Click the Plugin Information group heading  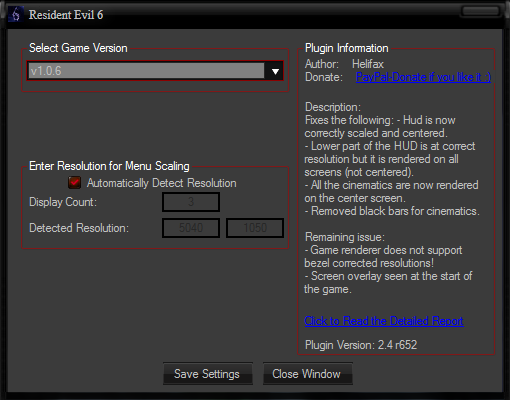coord(347,48)
